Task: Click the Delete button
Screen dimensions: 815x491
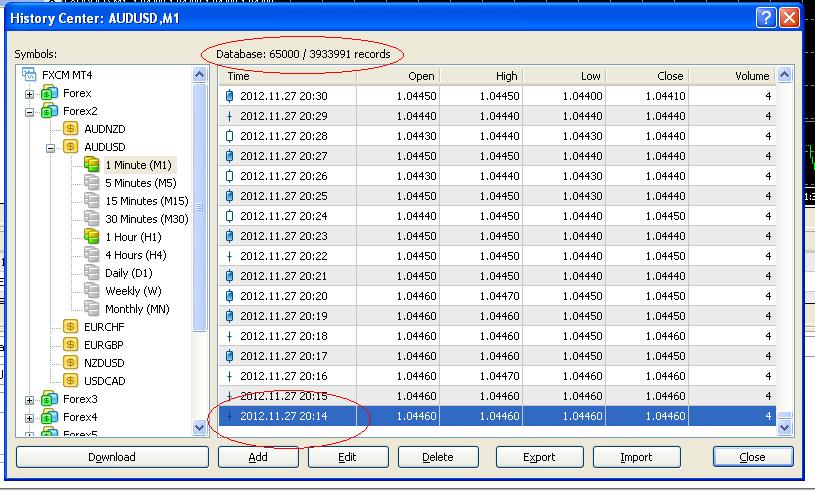Action: point(438,457)
